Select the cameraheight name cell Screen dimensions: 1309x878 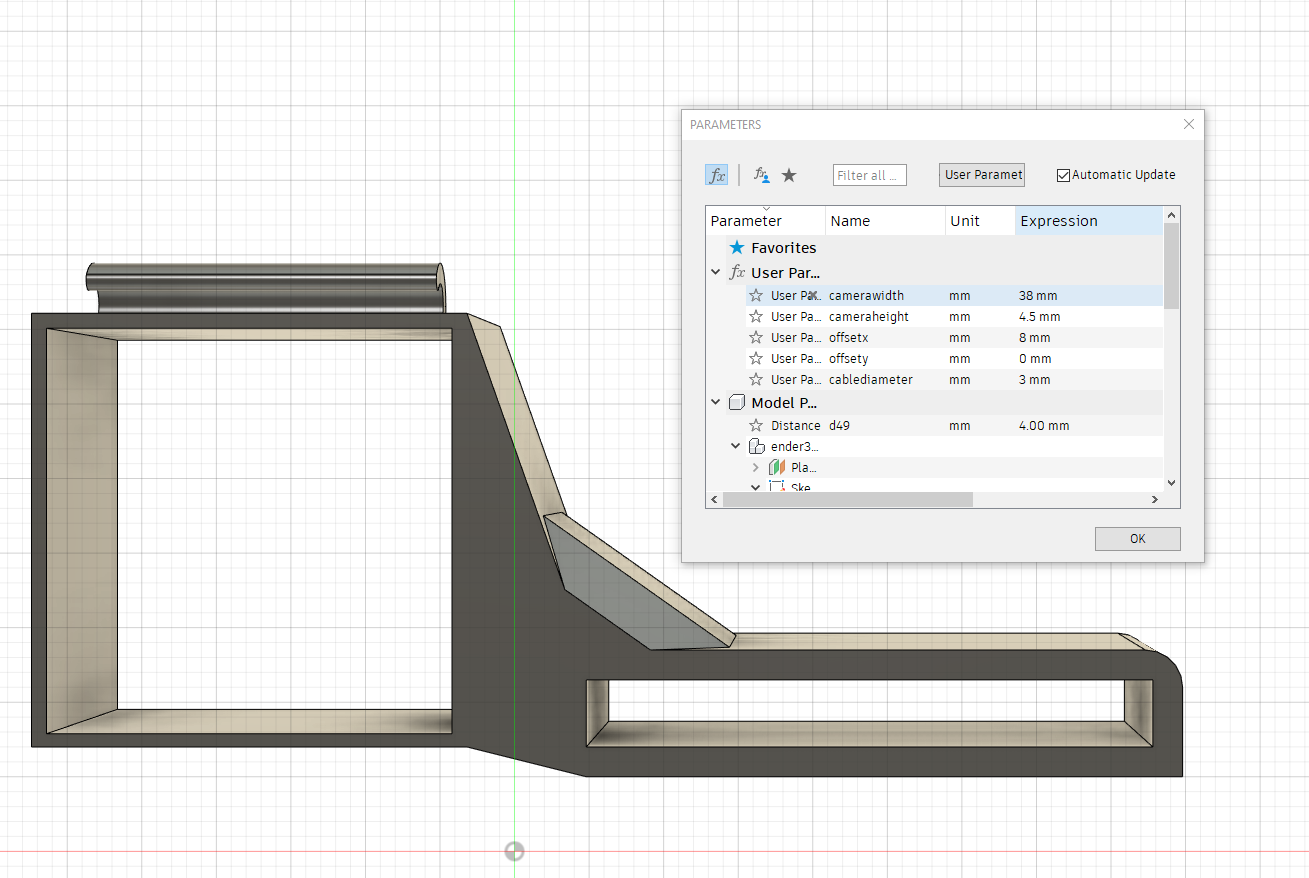(x=869, y=317)
